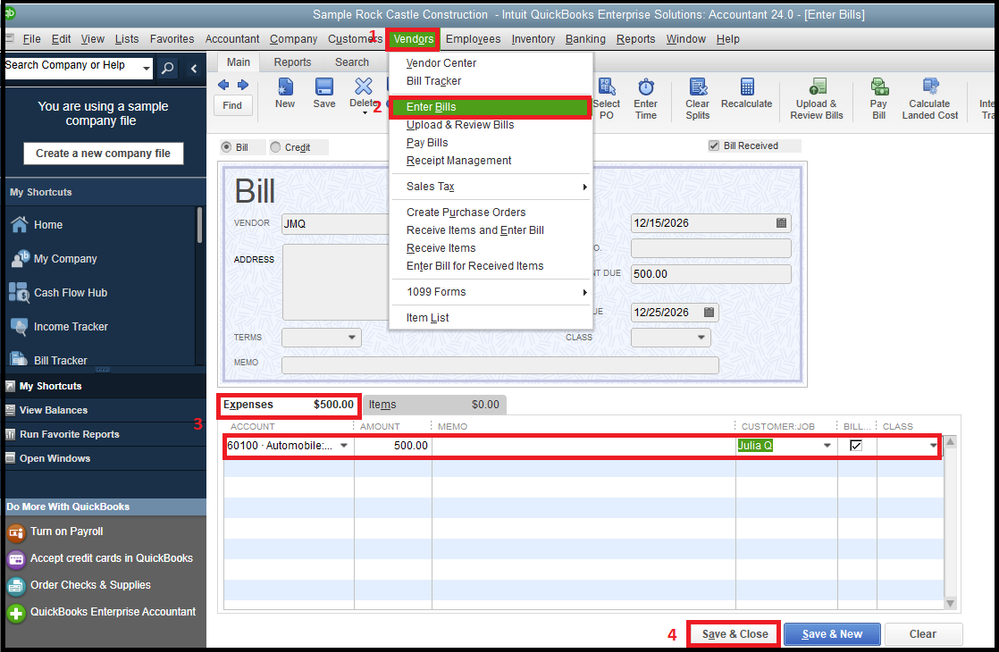Choose Receipt Management menu item
The height and width of the screenshot is (652, 999).
tap(459, 161)
